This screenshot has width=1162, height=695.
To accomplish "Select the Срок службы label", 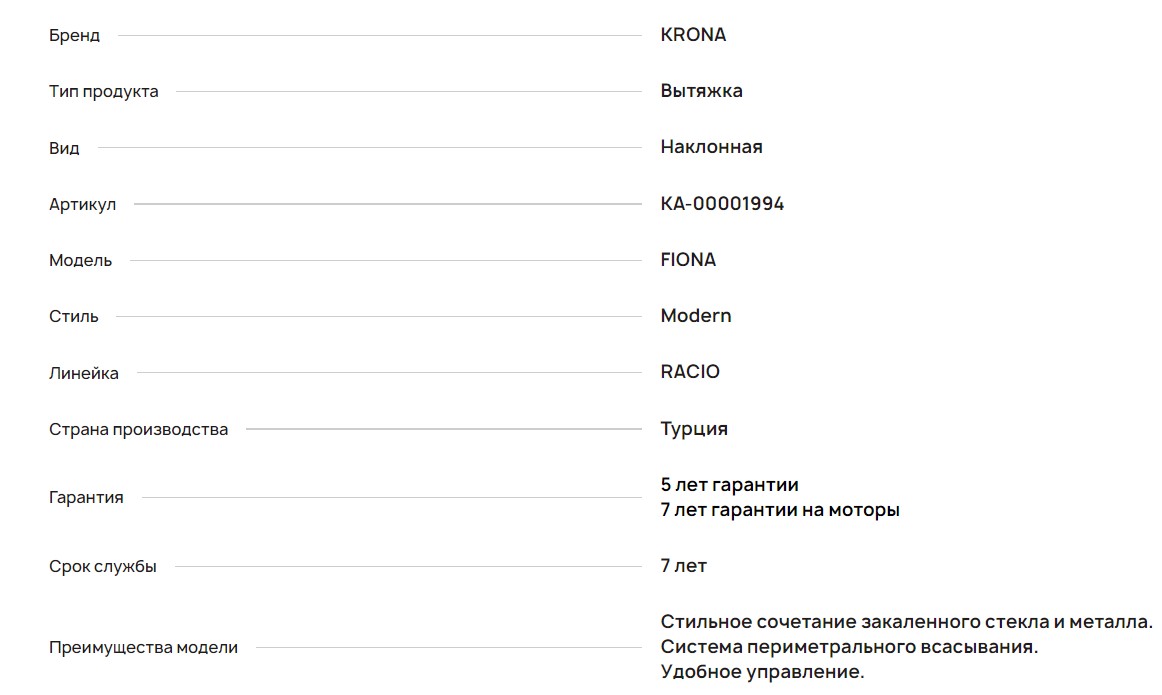I will click(x=102, y=567).
